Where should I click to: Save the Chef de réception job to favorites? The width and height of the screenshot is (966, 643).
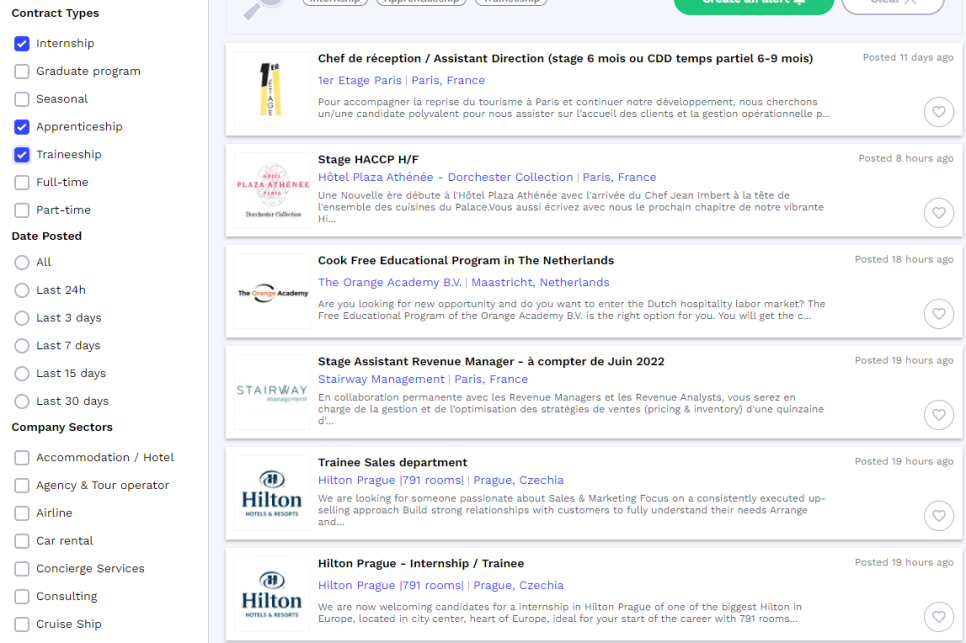tap(938, 112)
